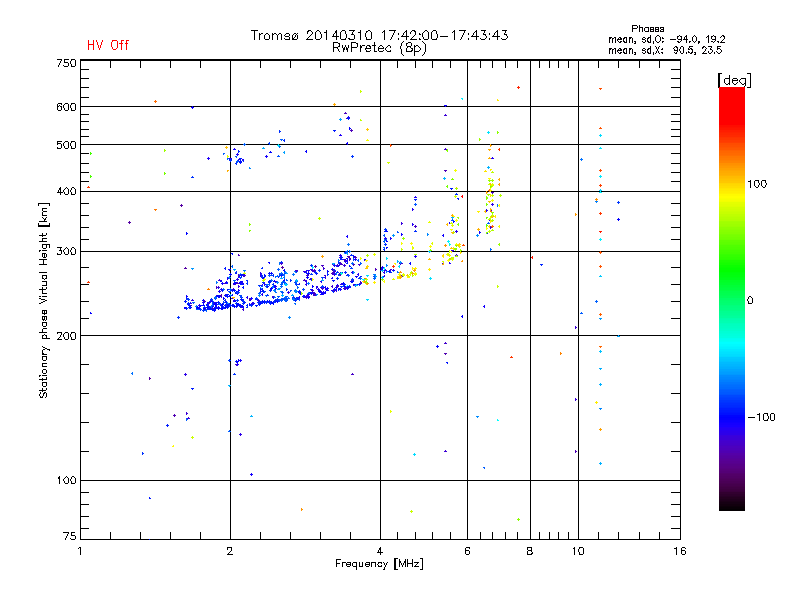Click the "300" height axis tick label
This screenshot has height=600, width=800.
tap(66, 252)
